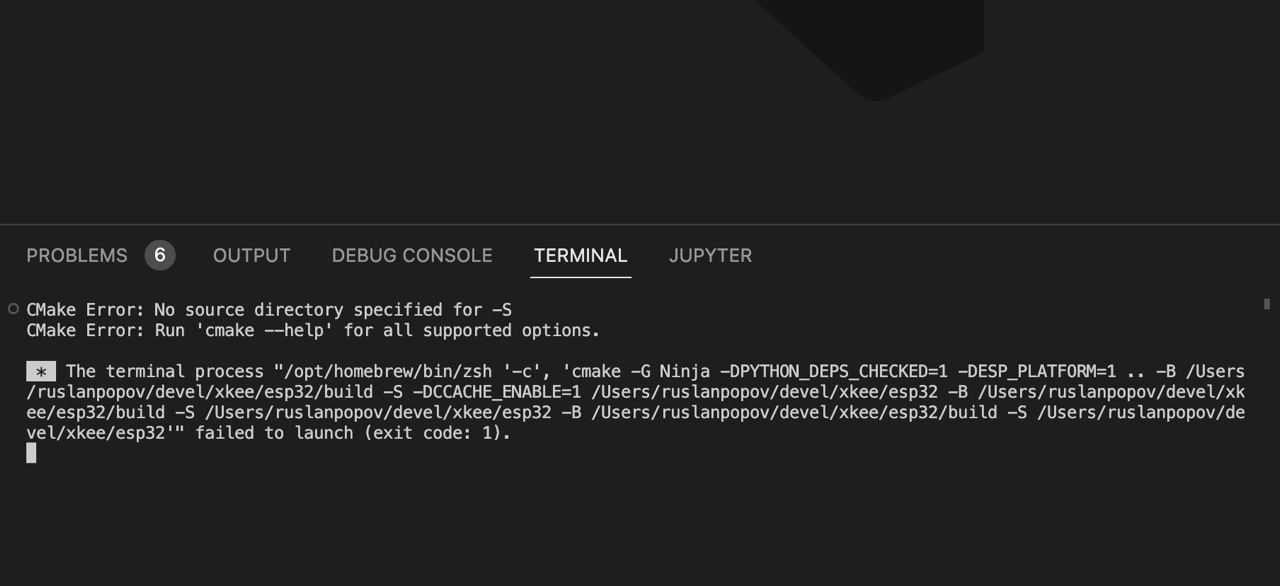
Task: Open the OUTPUT panel tab
Action: coord(251,256)
